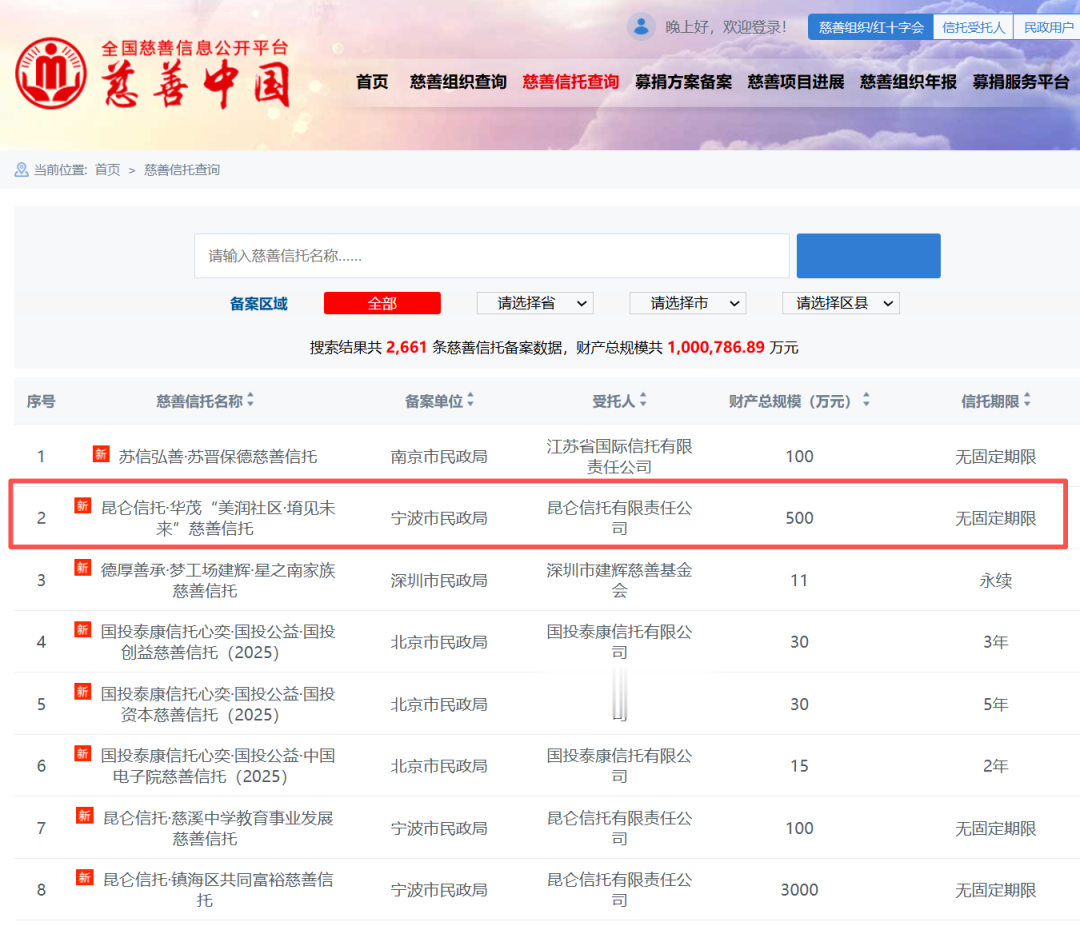
Task: Open the 请选择区县 dropdown
Action: tap(841, 303)
